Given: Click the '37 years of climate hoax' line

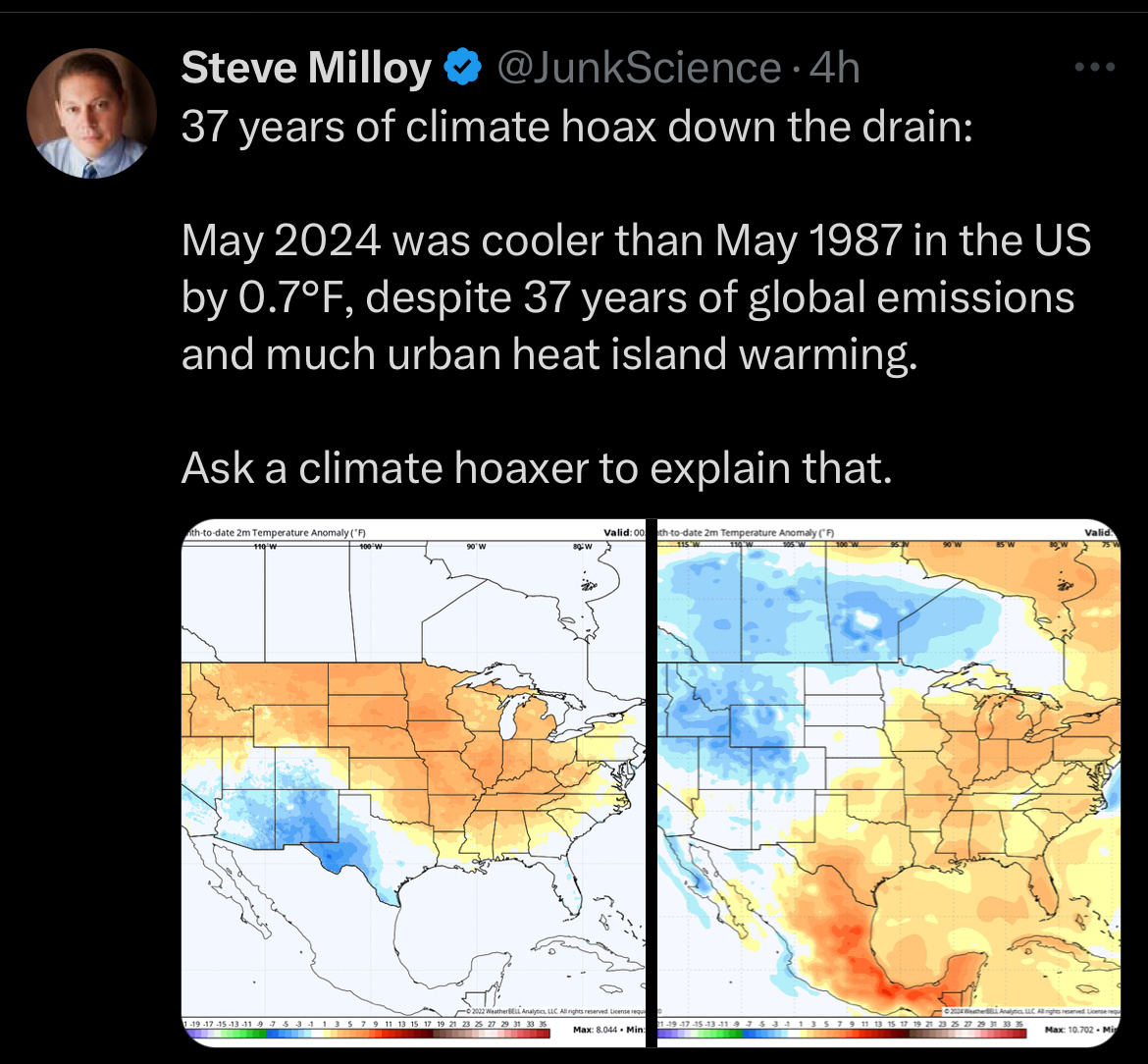Looking at the screenshot, I should click(576, 129).
